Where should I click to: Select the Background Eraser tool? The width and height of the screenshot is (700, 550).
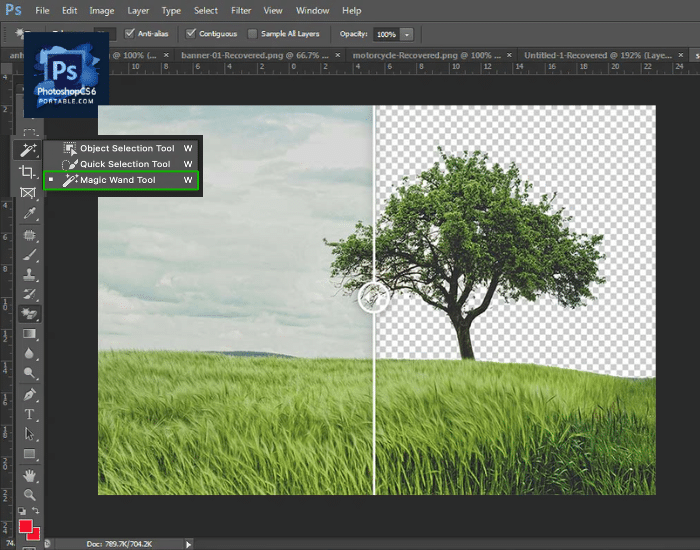[x=29, y=314]
